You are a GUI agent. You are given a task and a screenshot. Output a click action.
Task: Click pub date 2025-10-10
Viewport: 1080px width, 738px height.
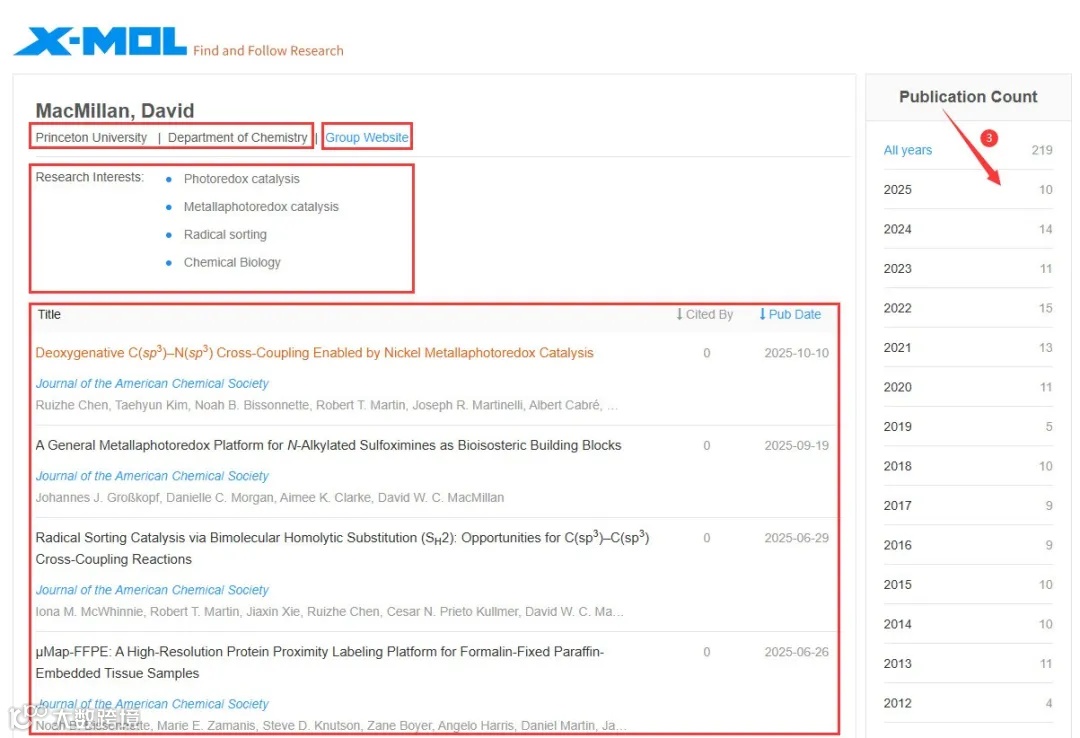point(796,353)
